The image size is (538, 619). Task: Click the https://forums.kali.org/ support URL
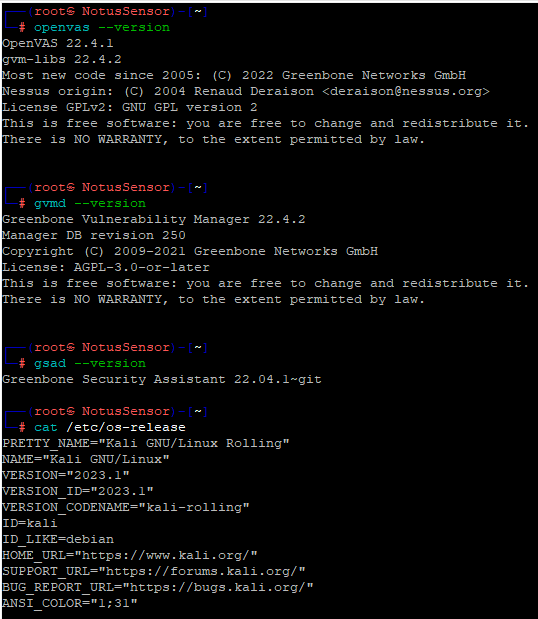coord(202,572)
